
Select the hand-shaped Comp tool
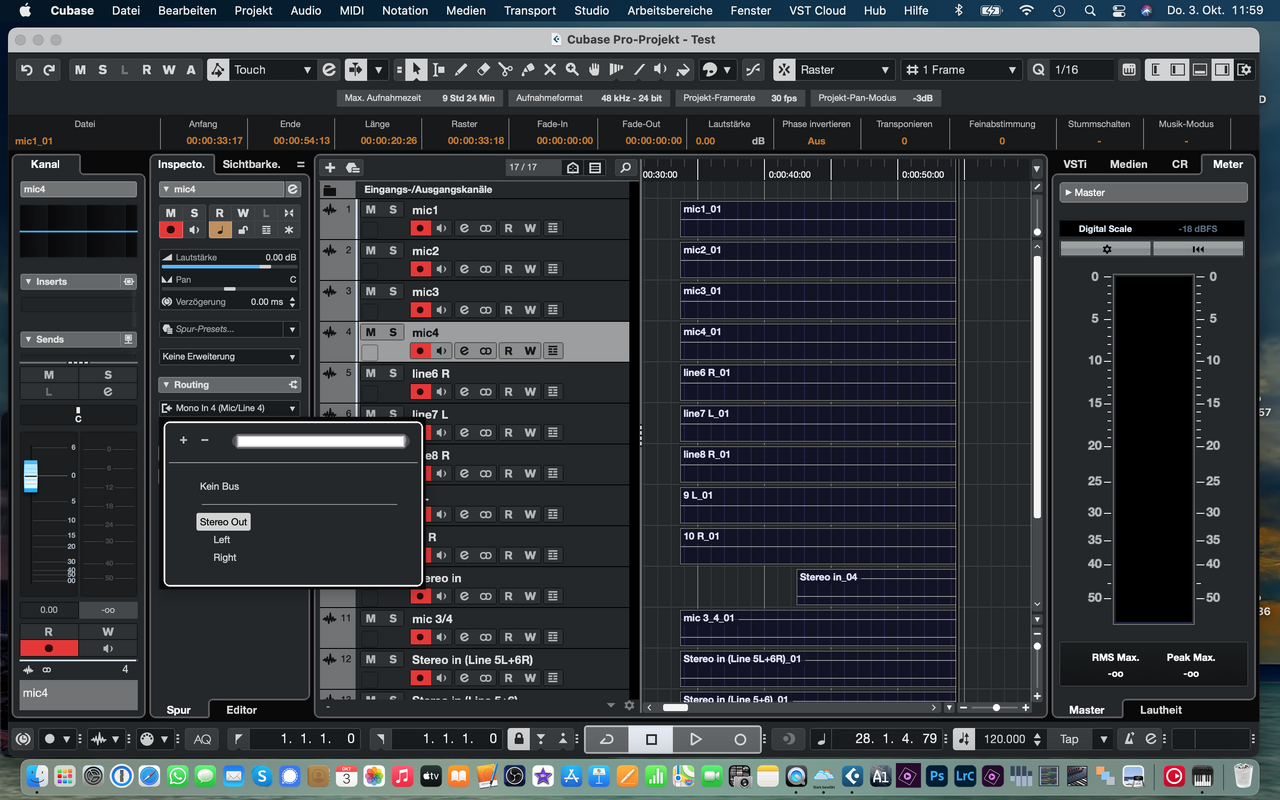click(x=594, y=70)
